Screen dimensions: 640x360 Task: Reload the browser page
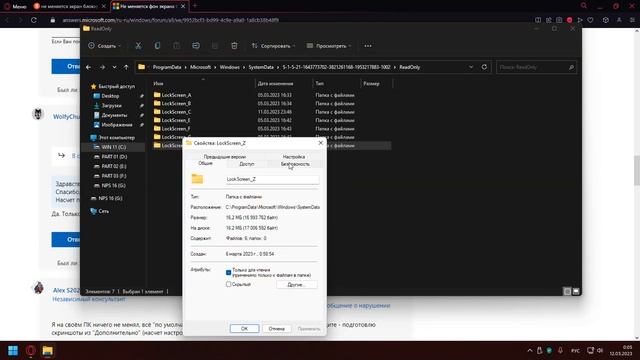click(x=34, y=20)
